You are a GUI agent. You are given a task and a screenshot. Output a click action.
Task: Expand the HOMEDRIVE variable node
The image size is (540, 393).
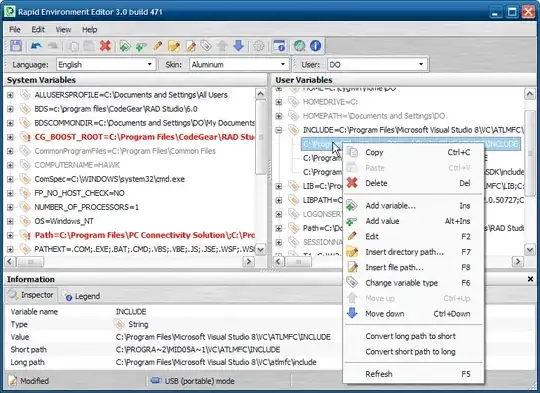click(279, 102)
